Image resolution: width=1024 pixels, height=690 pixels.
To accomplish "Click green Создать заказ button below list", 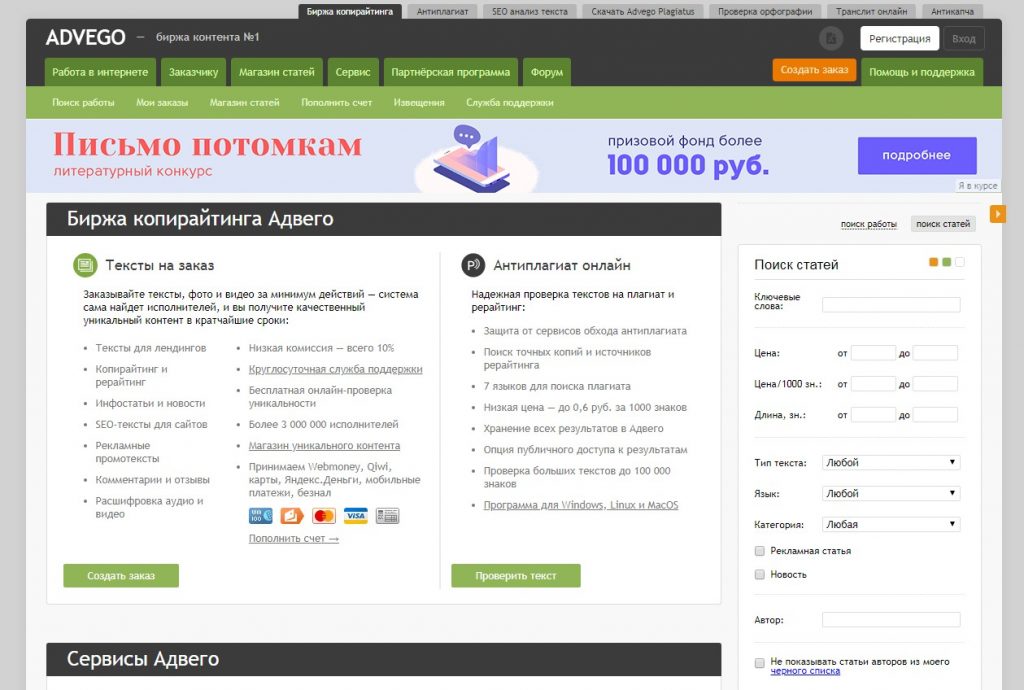I will coord(121,576).
